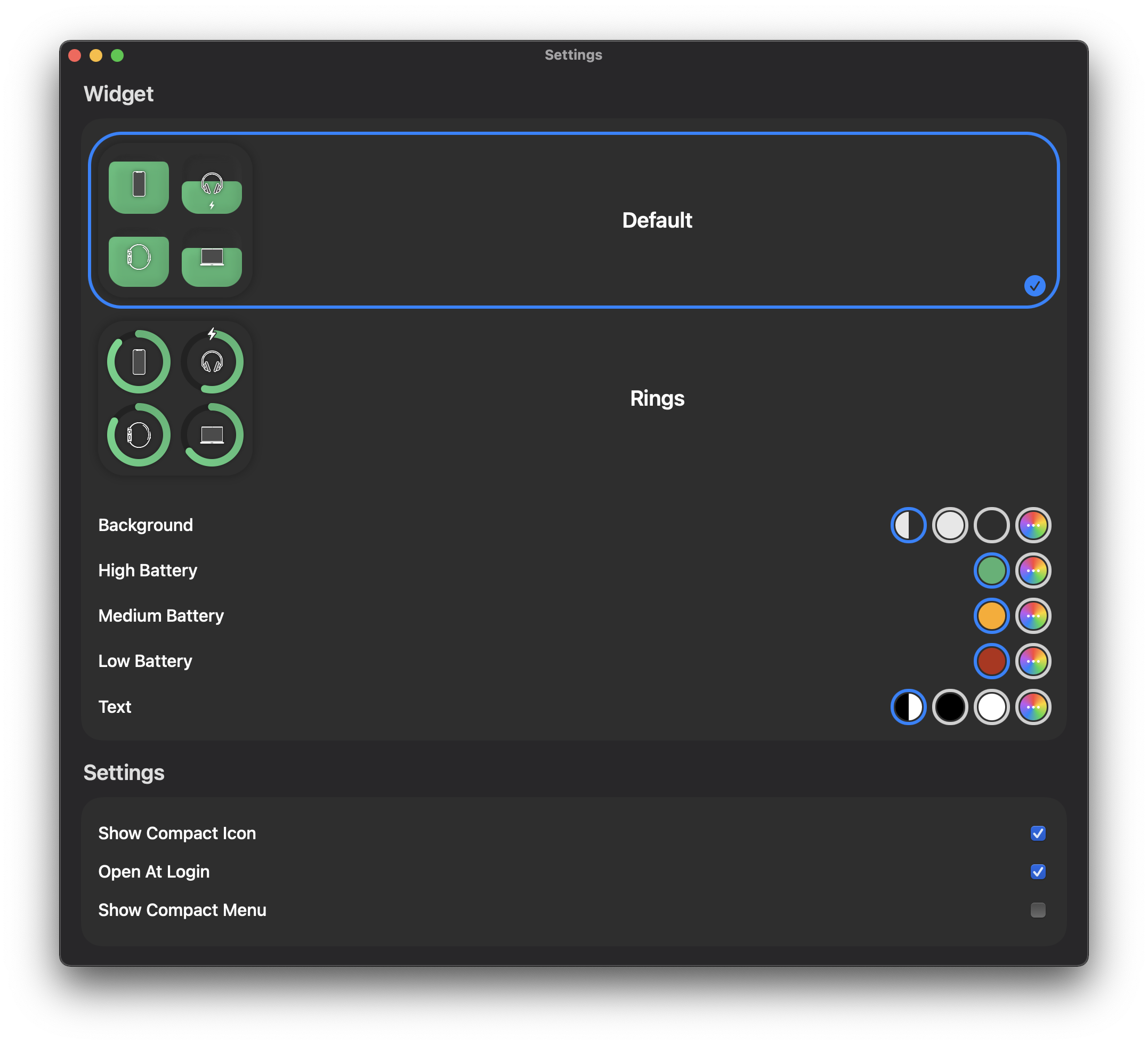Enable the Show Compact Menu checkbox
This screenshot has height=1045, width=1148.
click(1038, 910)
